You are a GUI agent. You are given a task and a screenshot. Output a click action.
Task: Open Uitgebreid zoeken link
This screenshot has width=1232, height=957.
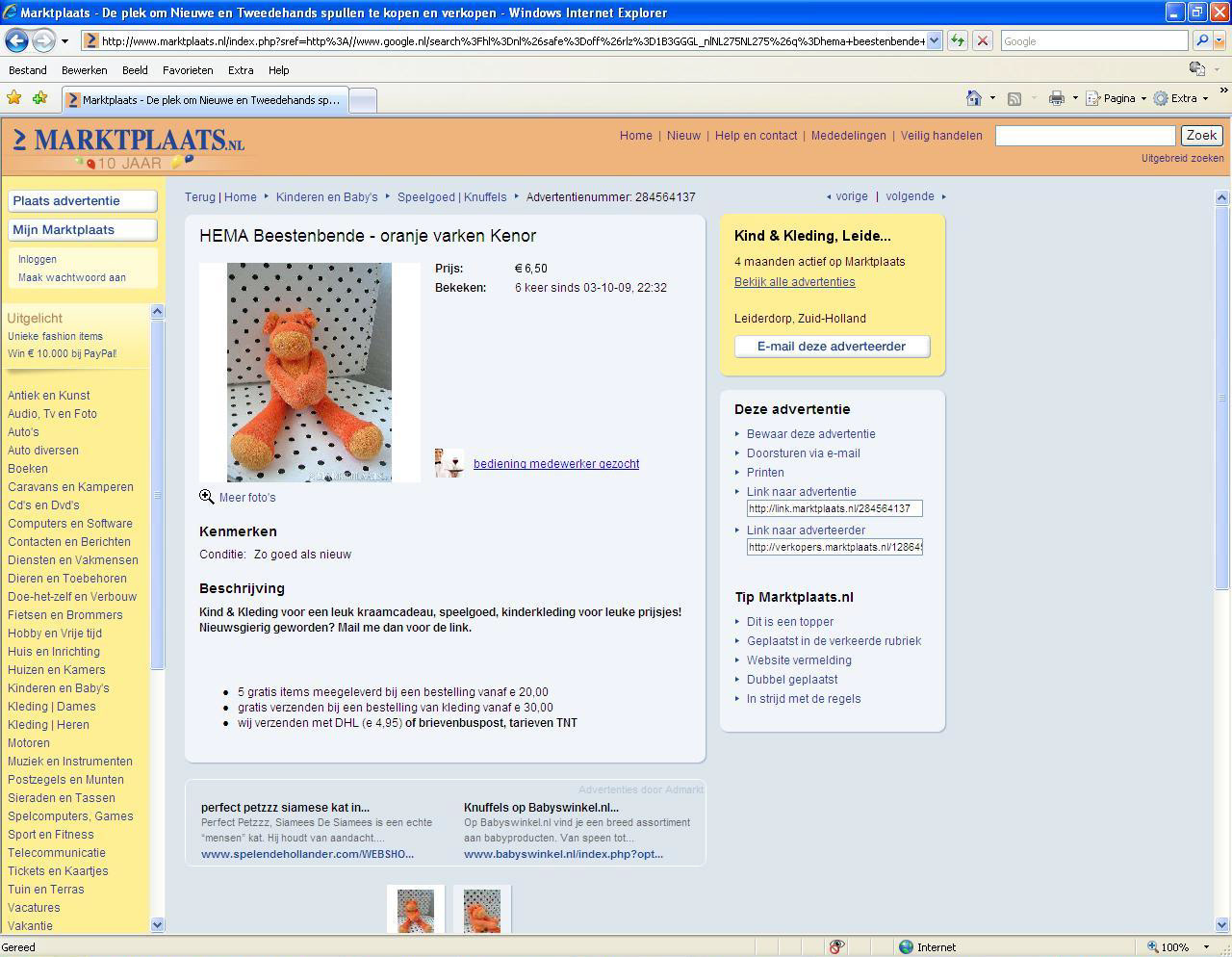click(1183, 158)
